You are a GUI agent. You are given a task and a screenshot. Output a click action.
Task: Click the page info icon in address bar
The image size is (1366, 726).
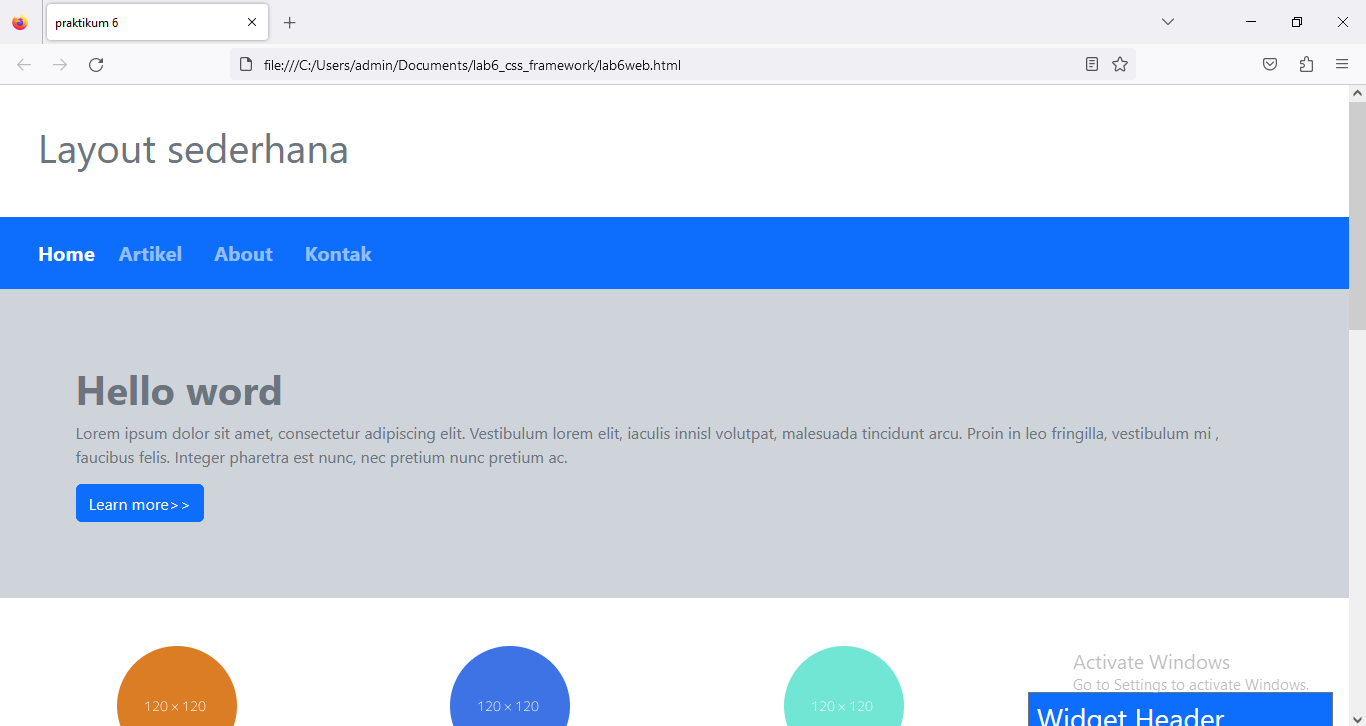coord(246,64)
